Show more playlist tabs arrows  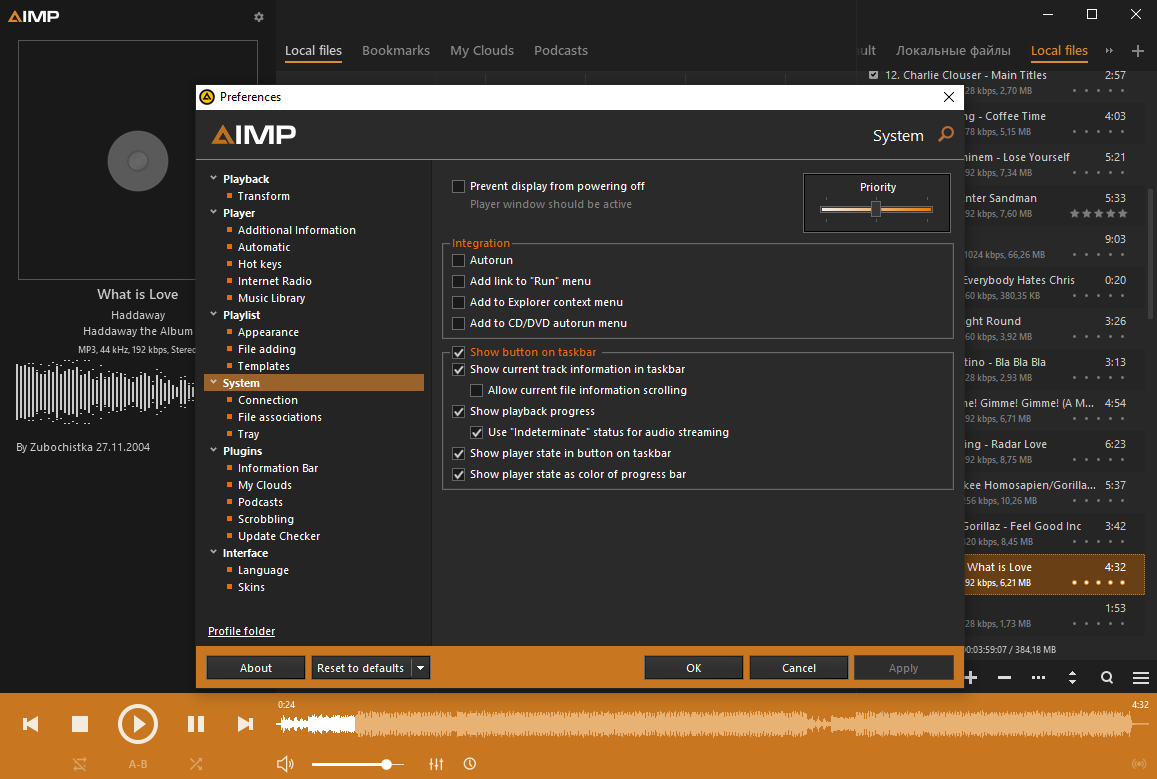1109,51
